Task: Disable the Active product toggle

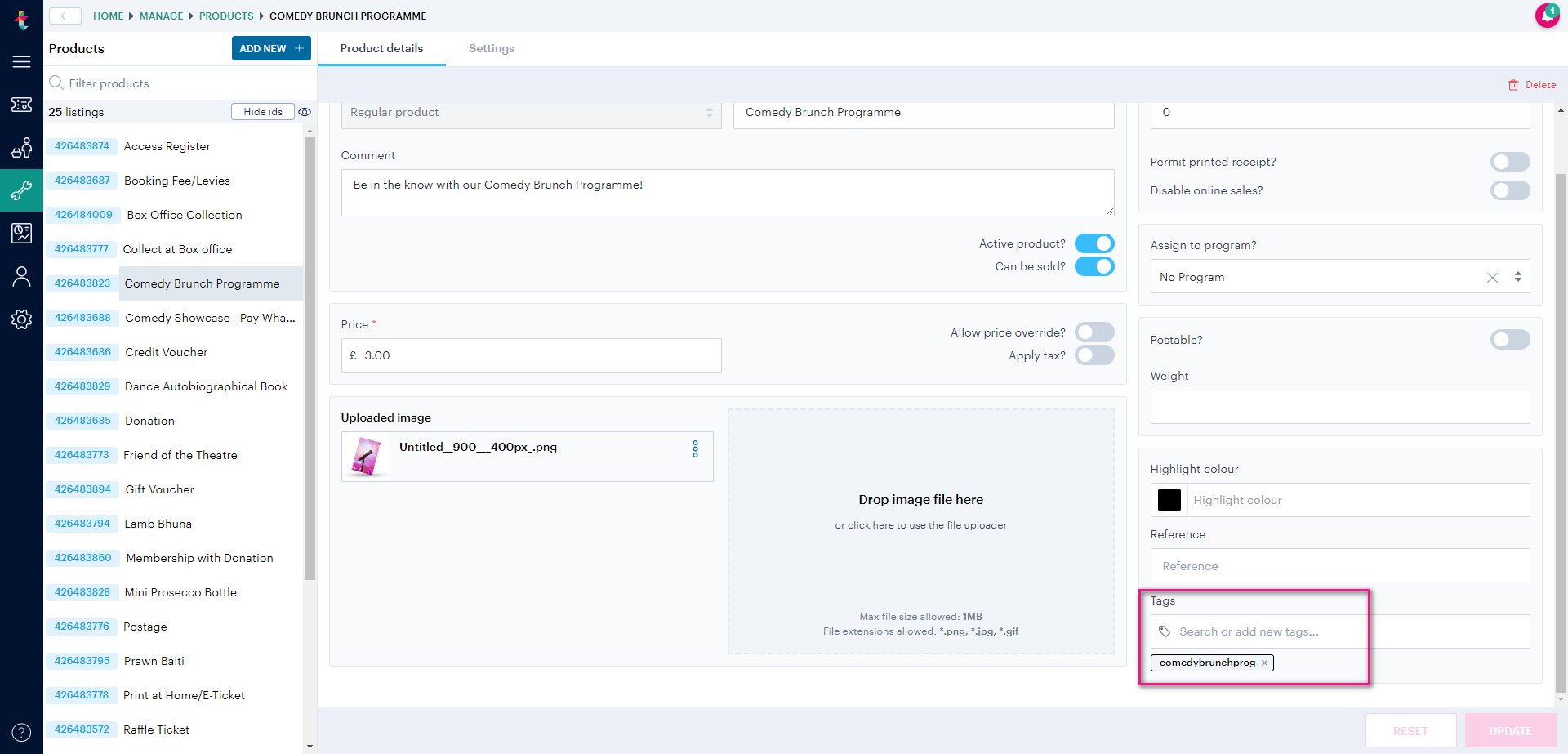Action: 1094,243
